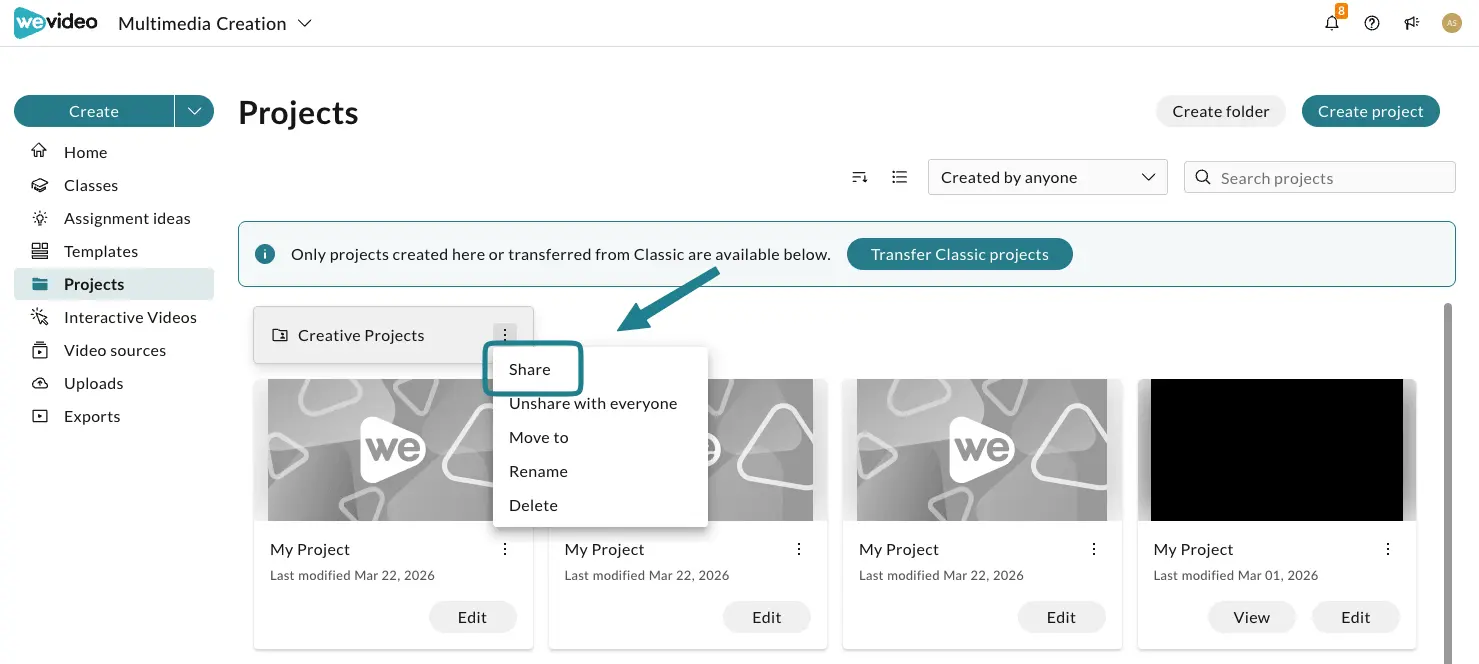Click the sort order icon
This screenshot has height=664, width=1479.
pos(860,177)
